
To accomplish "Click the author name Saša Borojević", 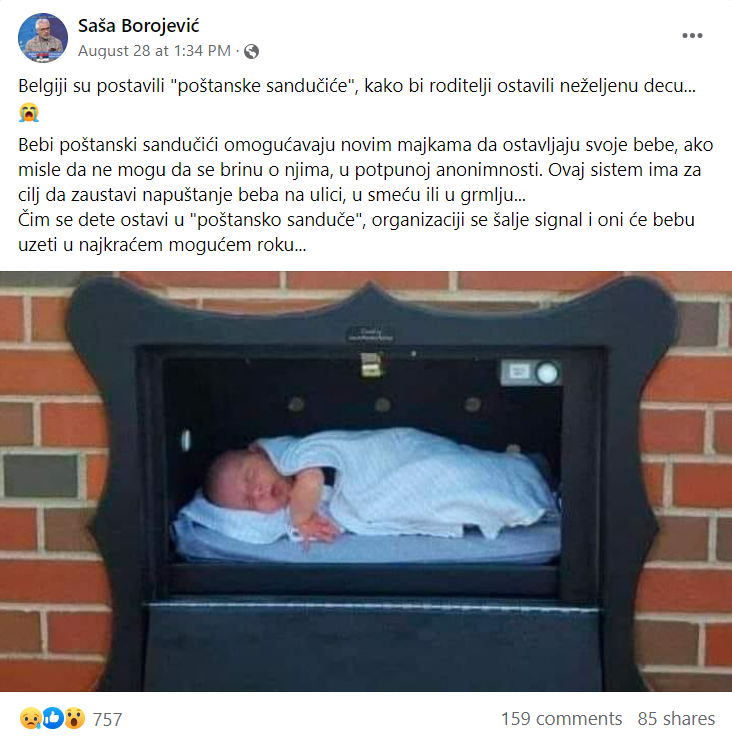I will (138, 26).
